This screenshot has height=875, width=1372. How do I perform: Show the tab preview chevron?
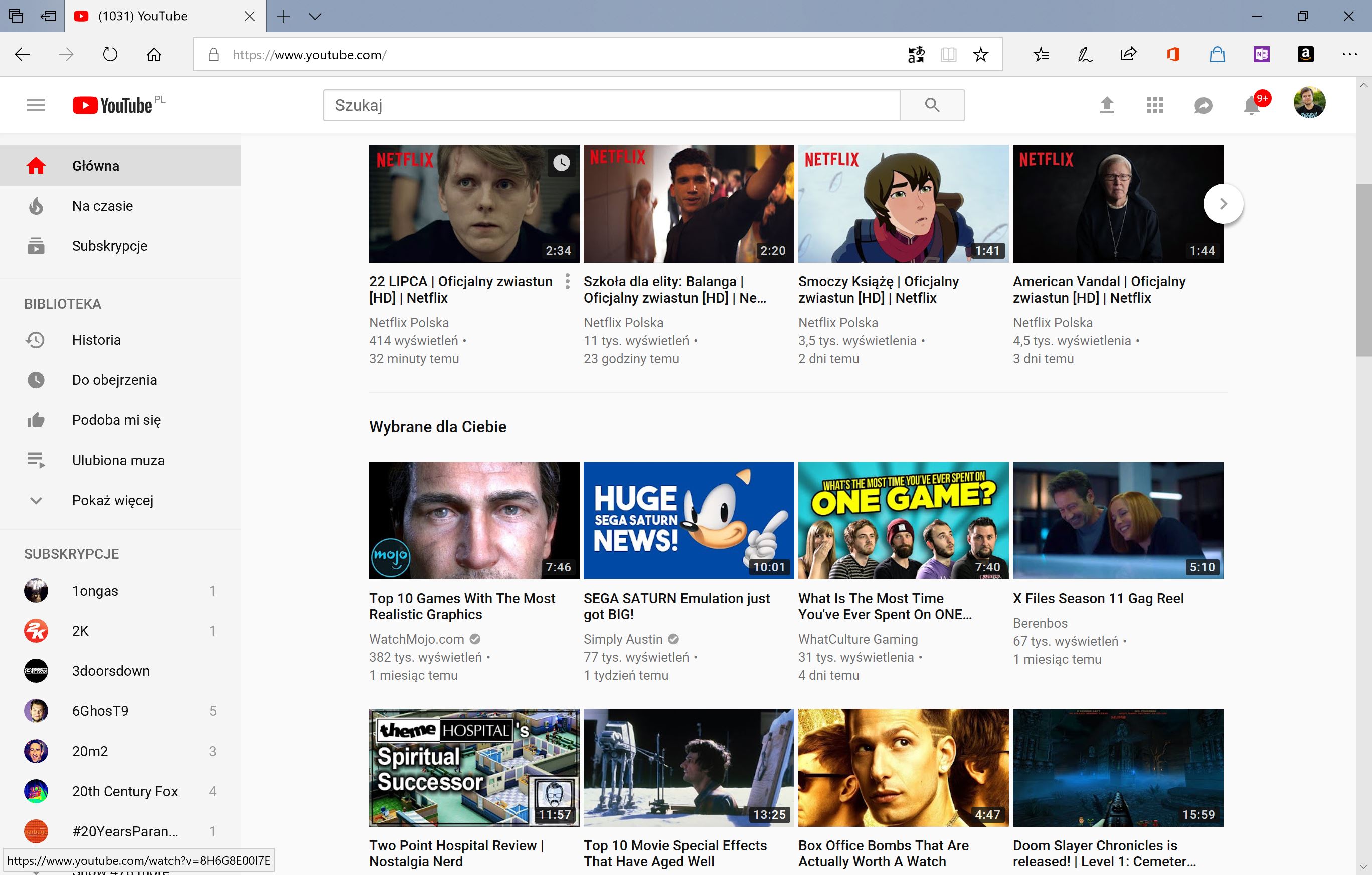[x=315, y=16]
